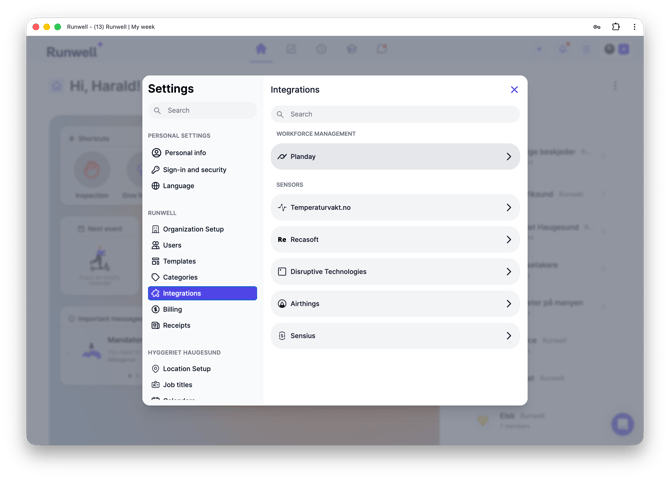Click the building icon by Organization Setup
This screenshot has width=670, height=480.
[156, 229]
